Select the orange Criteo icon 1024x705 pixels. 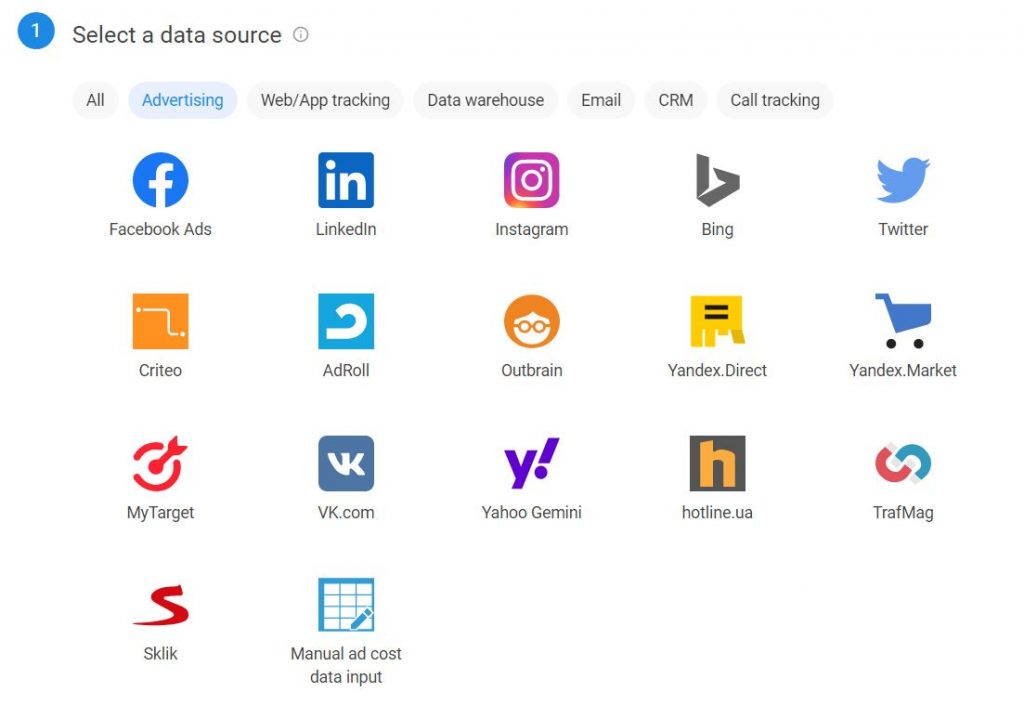tap(160, 321)
